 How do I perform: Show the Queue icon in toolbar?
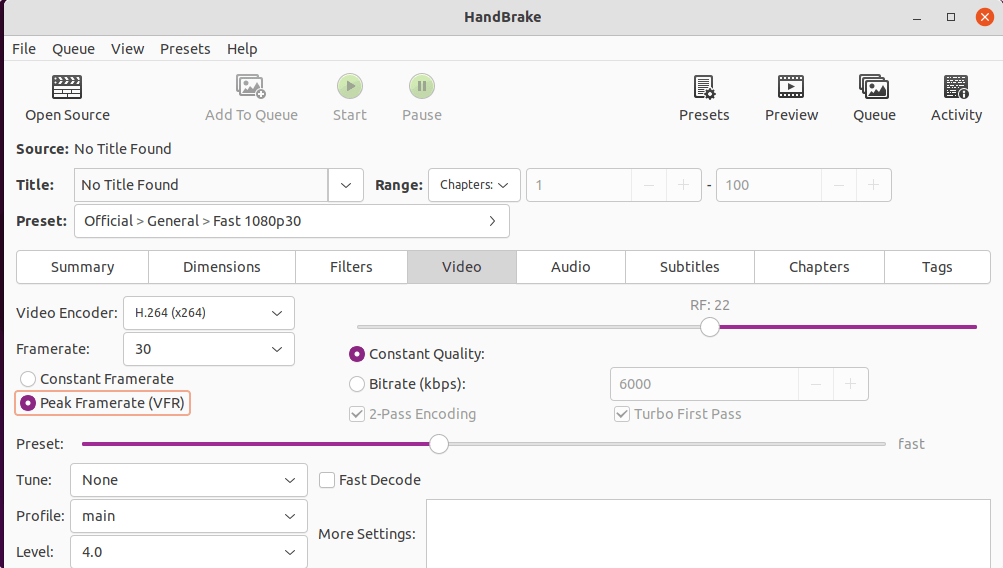click(874, 87)
